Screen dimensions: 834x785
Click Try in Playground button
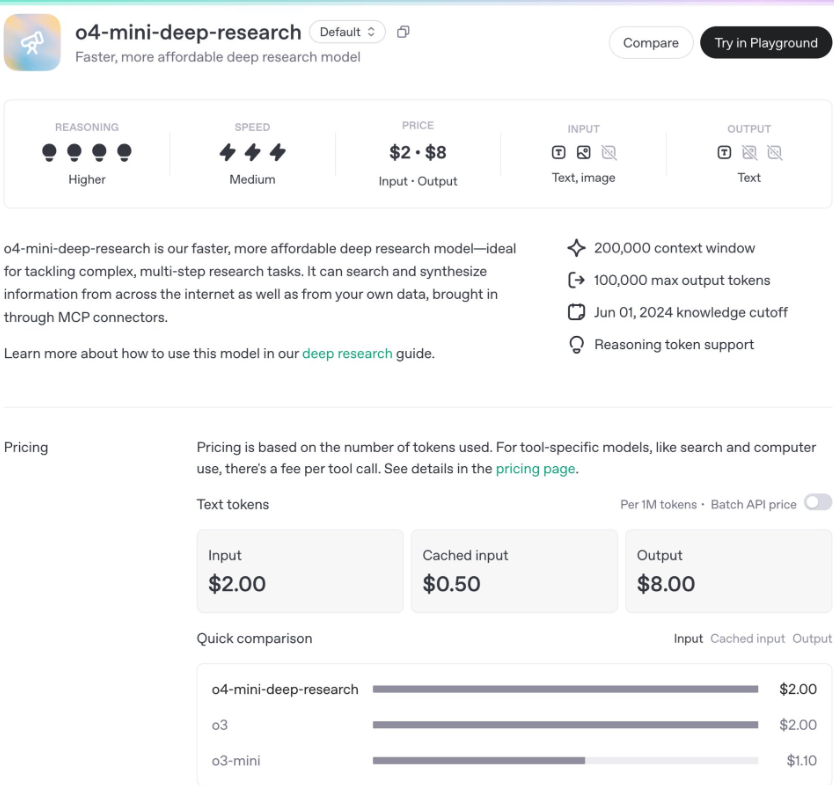coord(765,43)
